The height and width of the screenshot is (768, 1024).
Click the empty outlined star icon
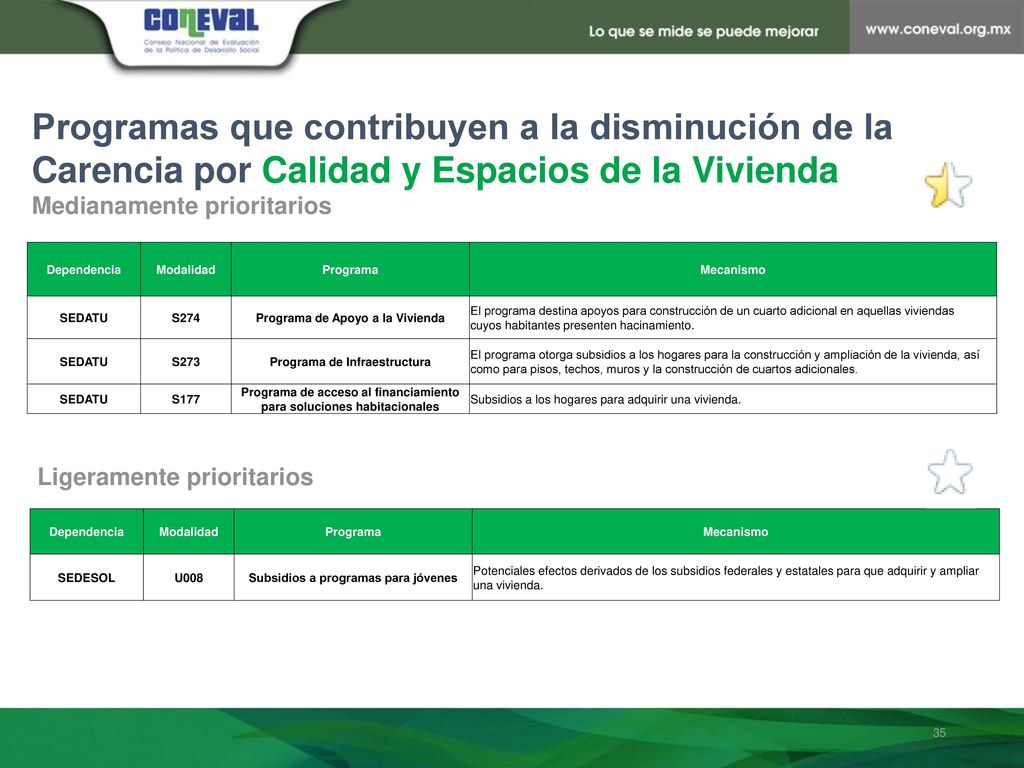coord(950,472)
